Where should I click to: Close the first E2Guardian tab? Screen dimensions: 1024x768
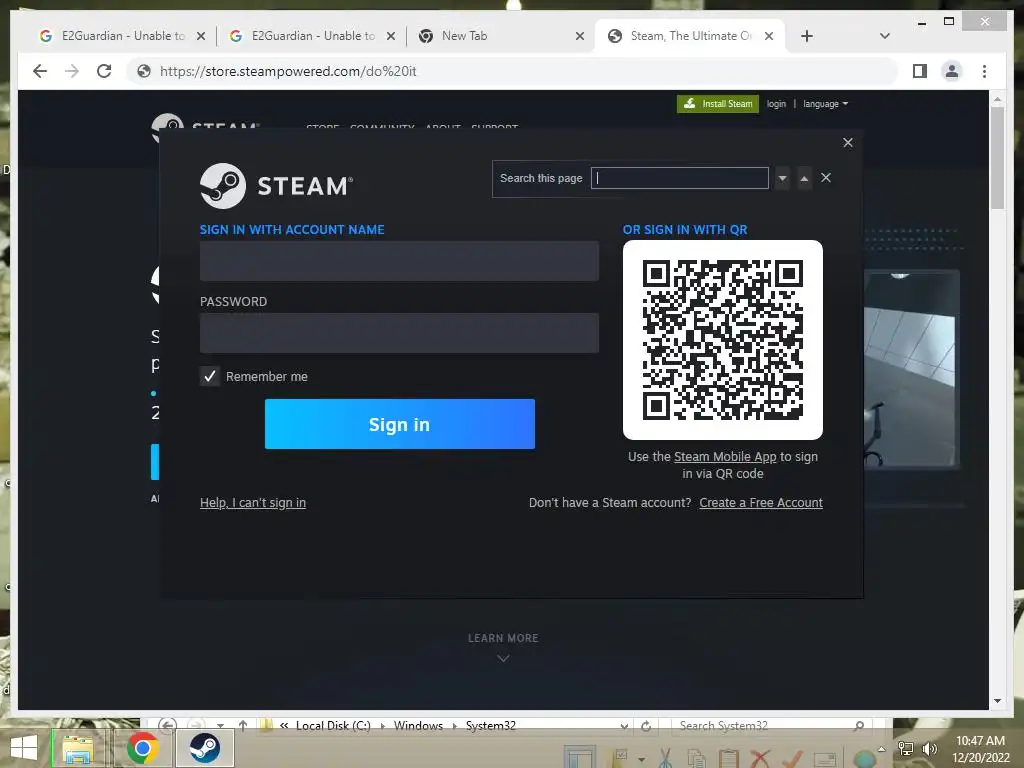201,36
